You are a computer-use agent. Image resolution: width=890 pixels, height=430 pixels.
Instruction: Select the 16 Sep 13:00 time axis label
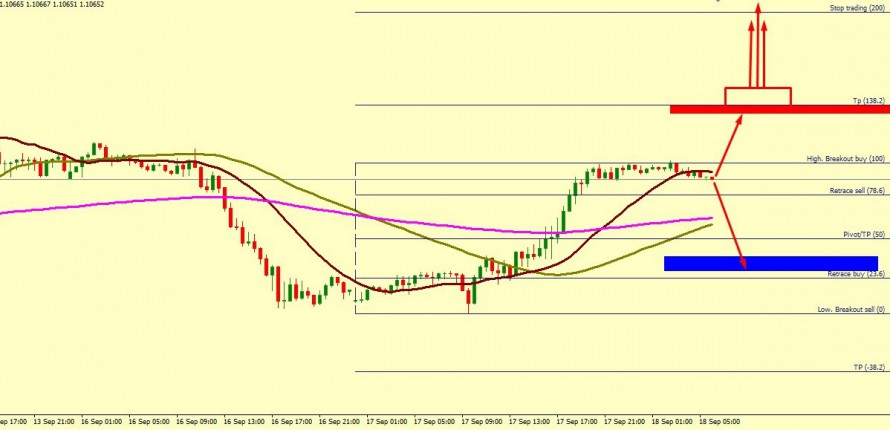(x=243, y=422)
